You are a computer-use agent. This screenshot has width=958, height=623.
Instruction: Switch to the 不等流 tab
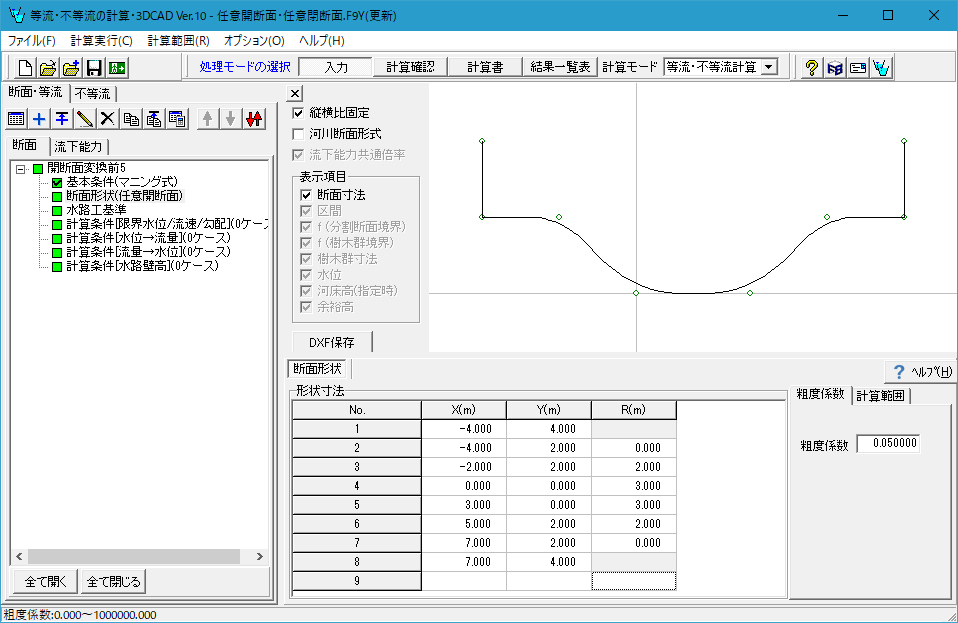pos(93,93)
